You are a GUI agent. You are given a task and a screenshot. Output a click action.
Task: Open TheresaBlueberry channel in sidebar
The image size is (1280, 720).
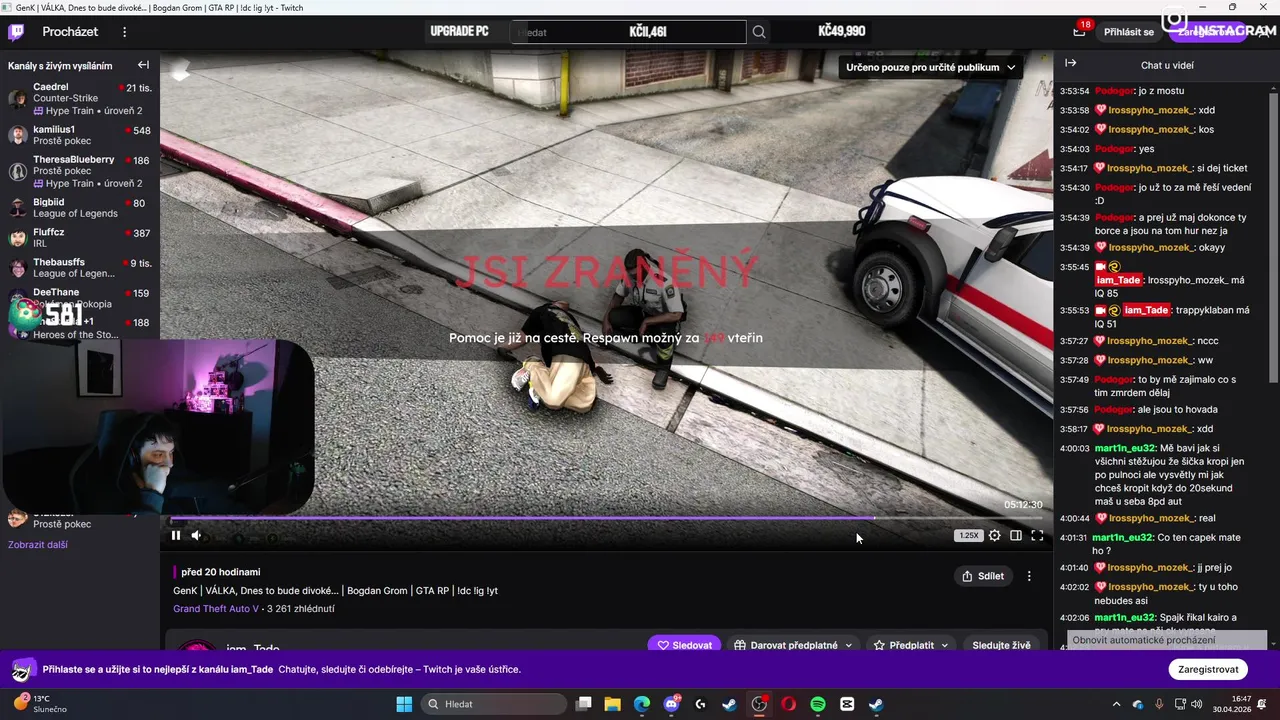tap(80, 171)
